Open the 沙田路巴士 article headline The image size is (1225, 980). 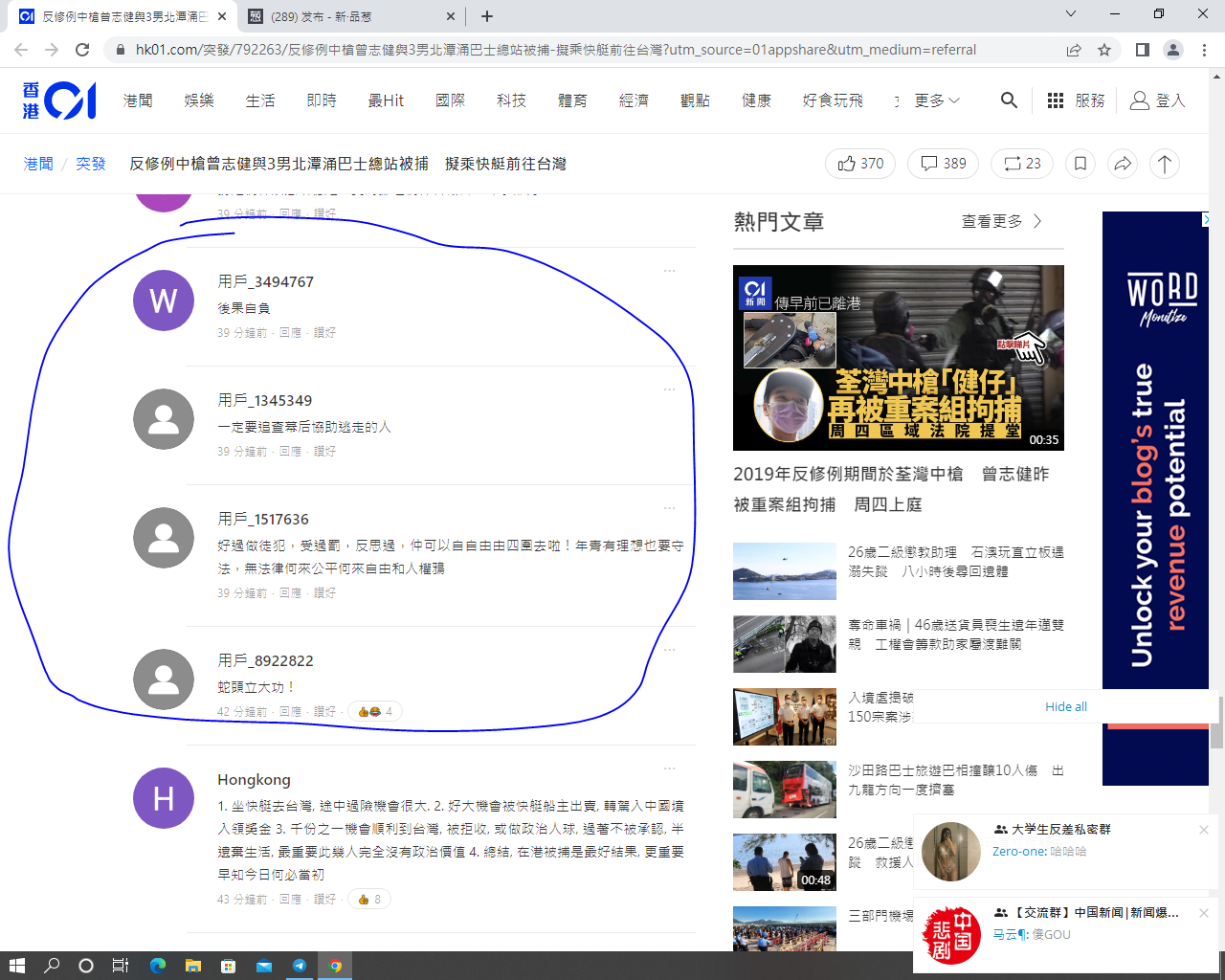(x=955, y=780)
